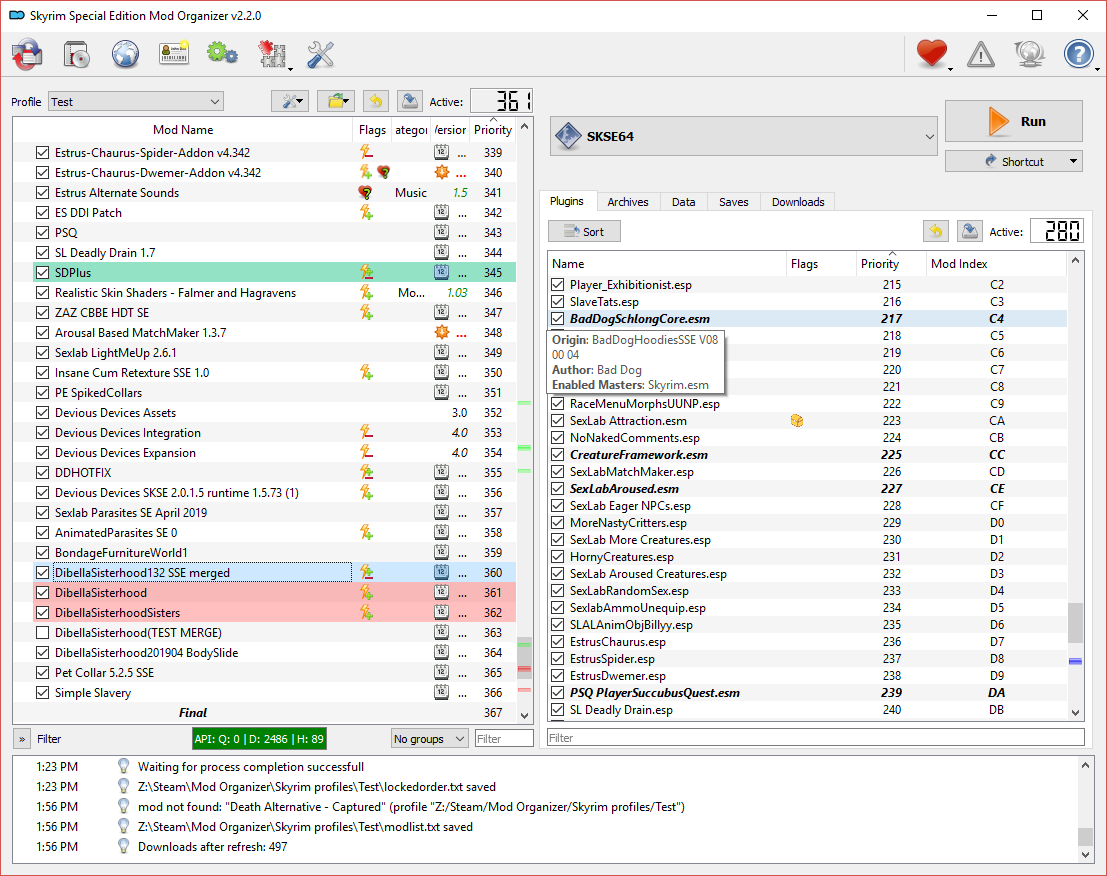The width and height of the screenshot is (1107, 876).
Task: Open the Saves tab
Action: (x=734, y=202)
